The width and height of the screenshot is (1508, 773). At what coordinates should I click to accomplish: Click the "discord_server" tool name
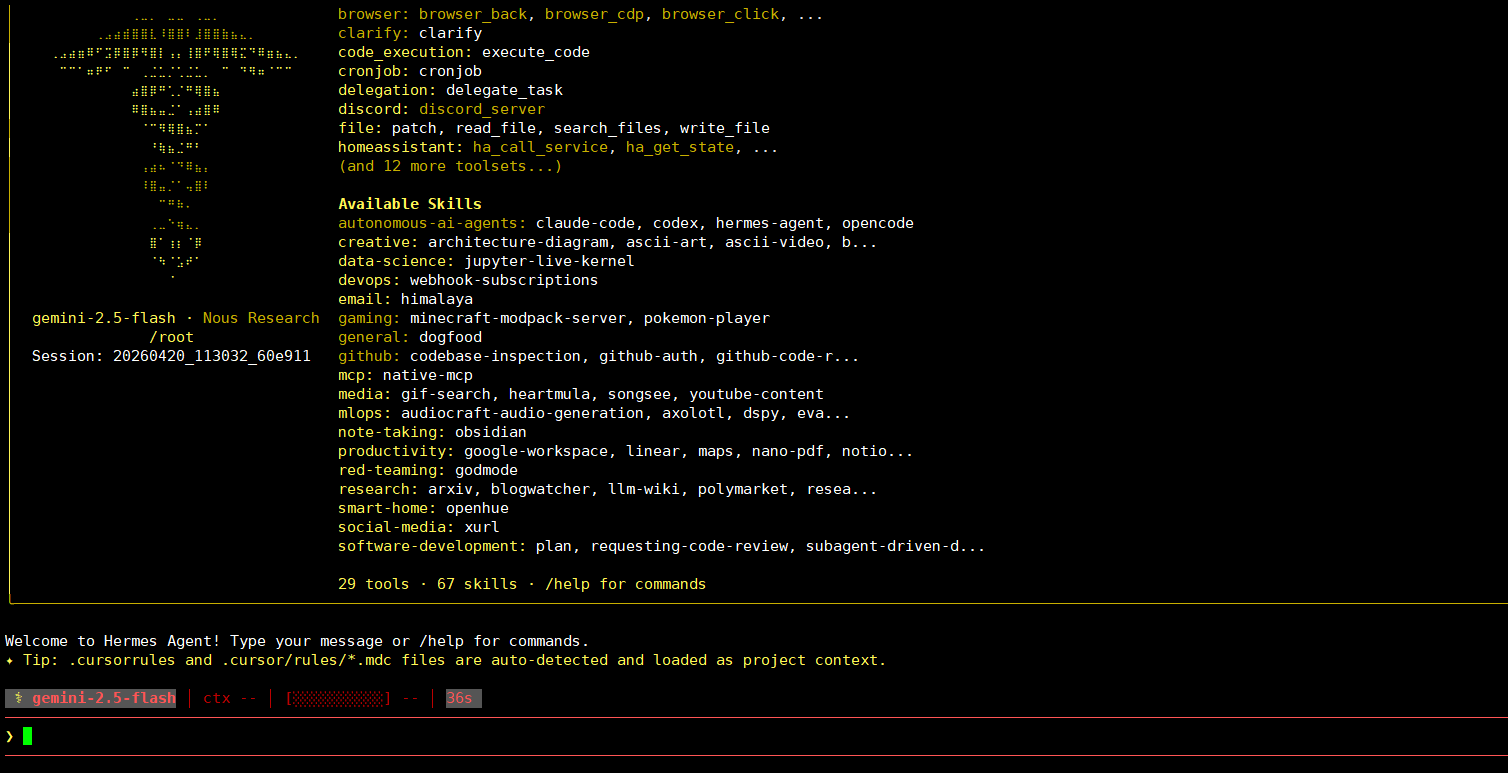[482, 109]
